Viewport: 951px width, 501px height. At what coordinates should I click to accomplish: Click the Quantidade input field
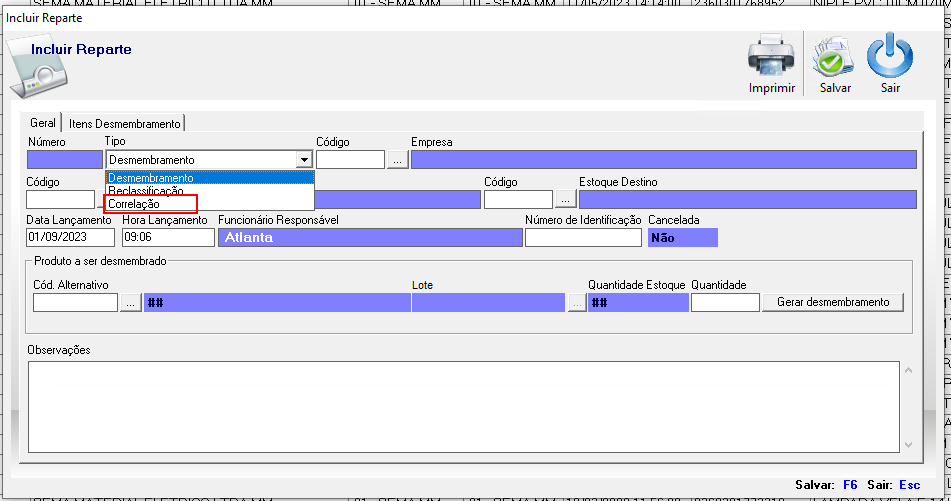click(725, 302)
